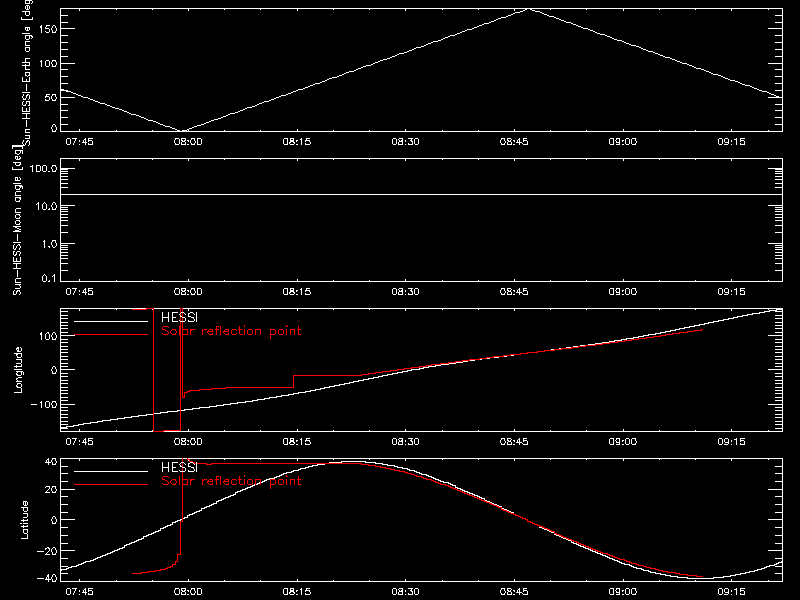Click red legend line sample in Latitude plot
This screenshot has height=600, width=800.
[111, 485]
